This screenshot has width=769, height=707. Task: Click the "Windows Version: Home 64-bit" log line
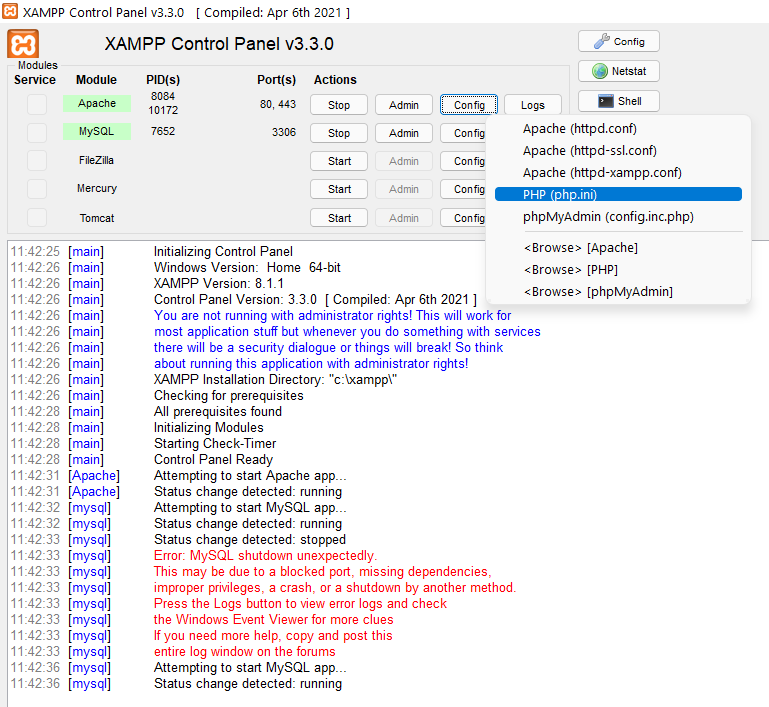tap(247, 268)
